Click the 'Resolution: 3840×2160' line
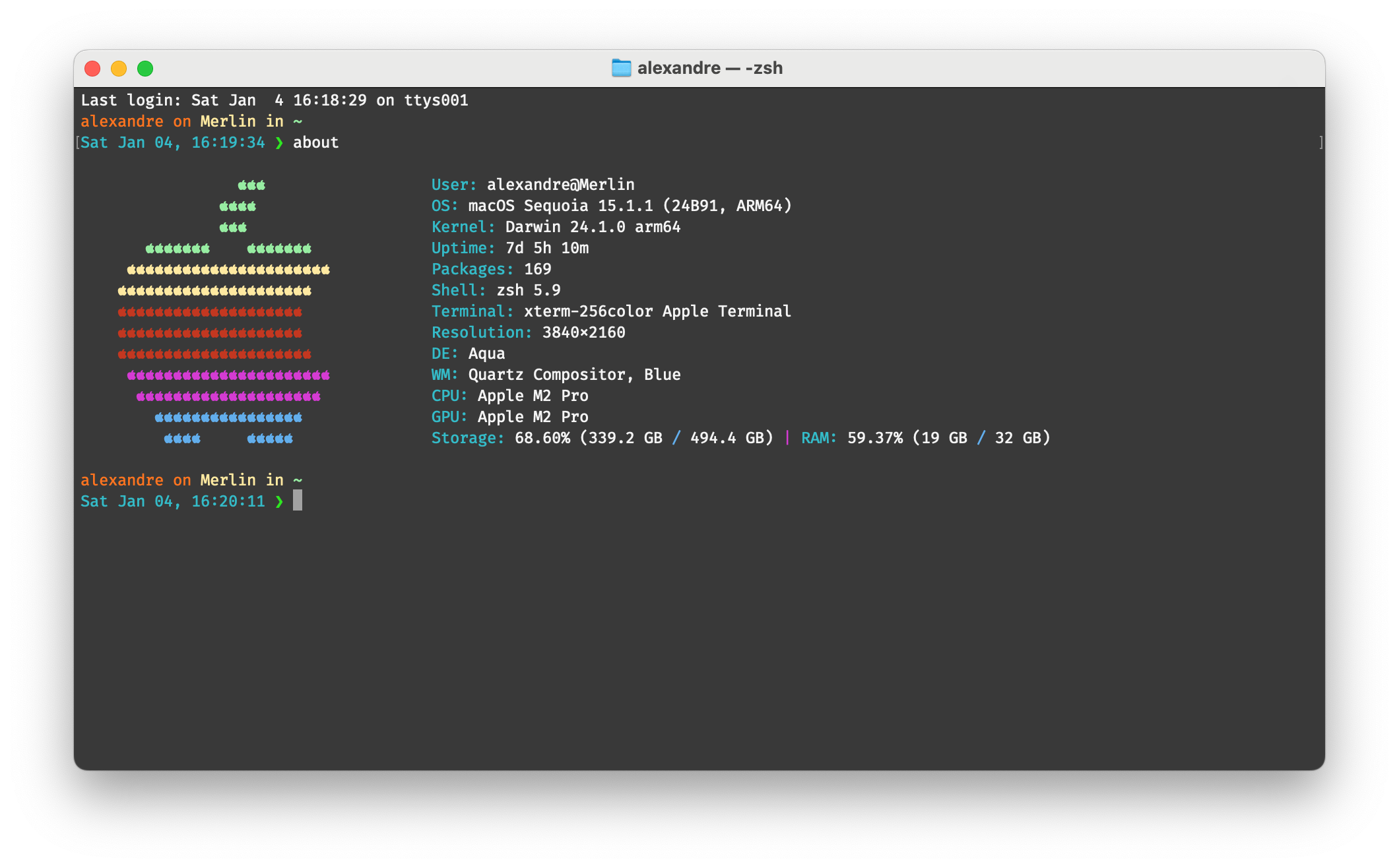This screenshot has height=868, width=1399. (x=528, y=332)
